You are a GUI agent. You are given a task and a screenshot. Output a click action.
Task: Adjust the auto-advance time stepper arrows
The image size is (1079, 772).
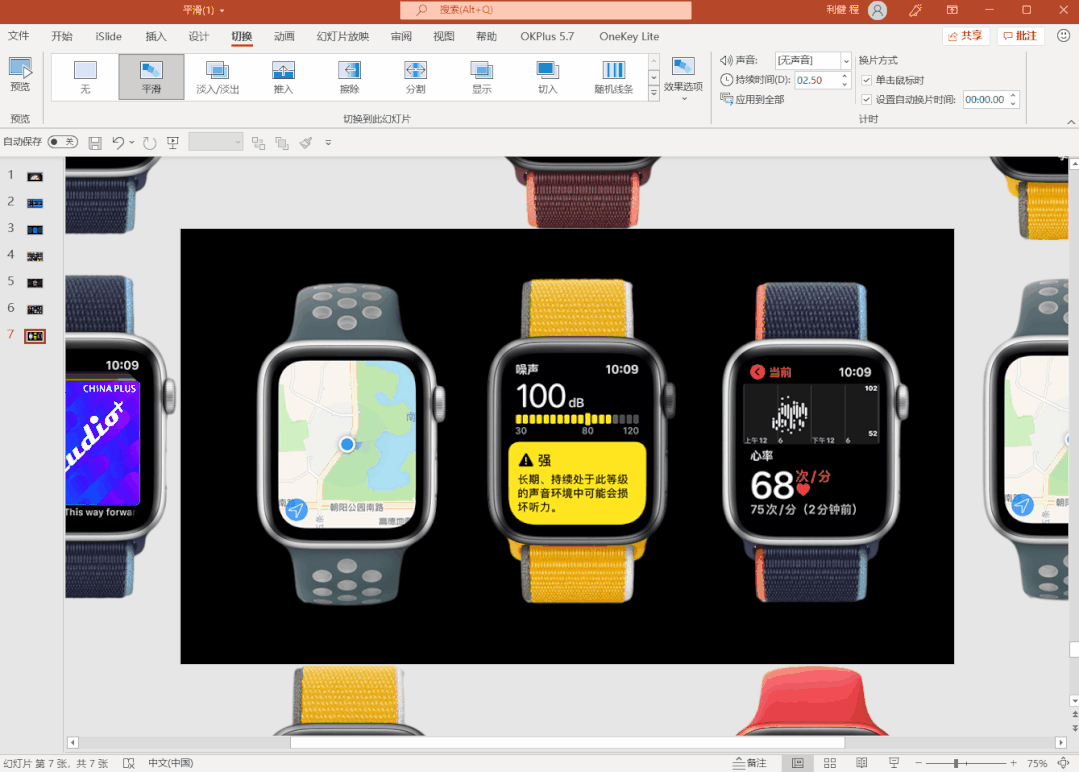(1013, 100)
